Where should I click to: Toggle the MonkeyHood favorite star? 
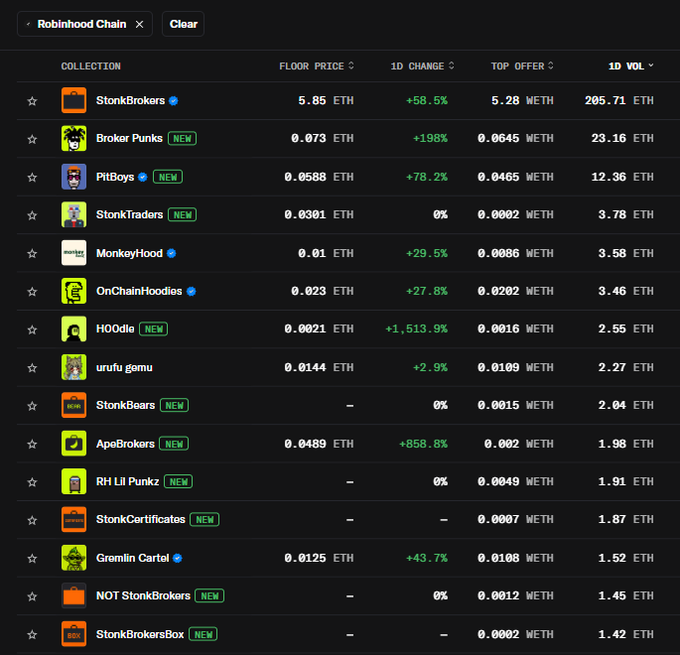point(32,253)
